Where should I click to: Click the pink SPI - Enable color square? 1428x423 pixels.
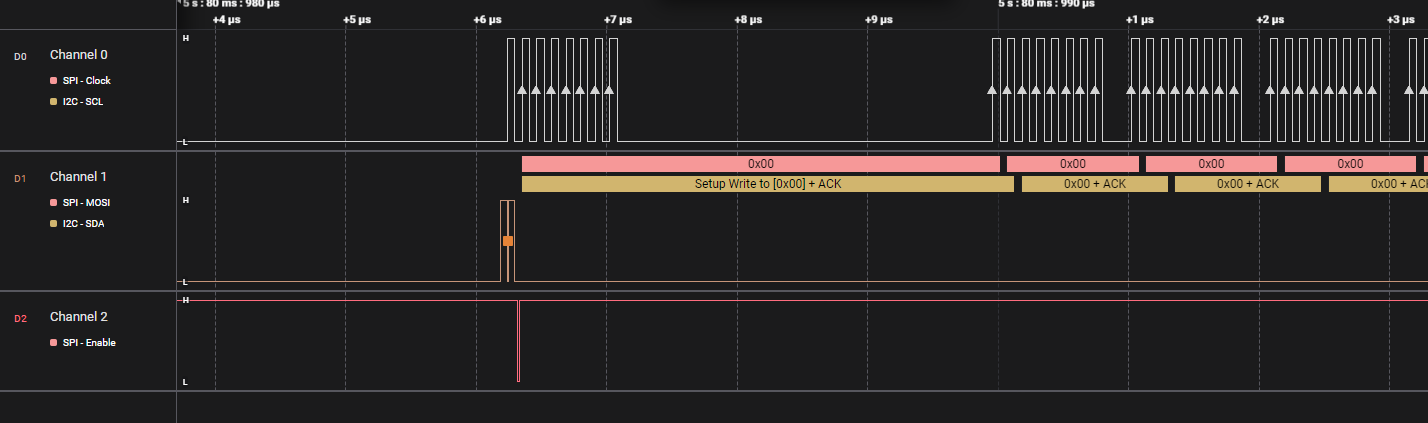pyautogui.click(x=54, y=342)
